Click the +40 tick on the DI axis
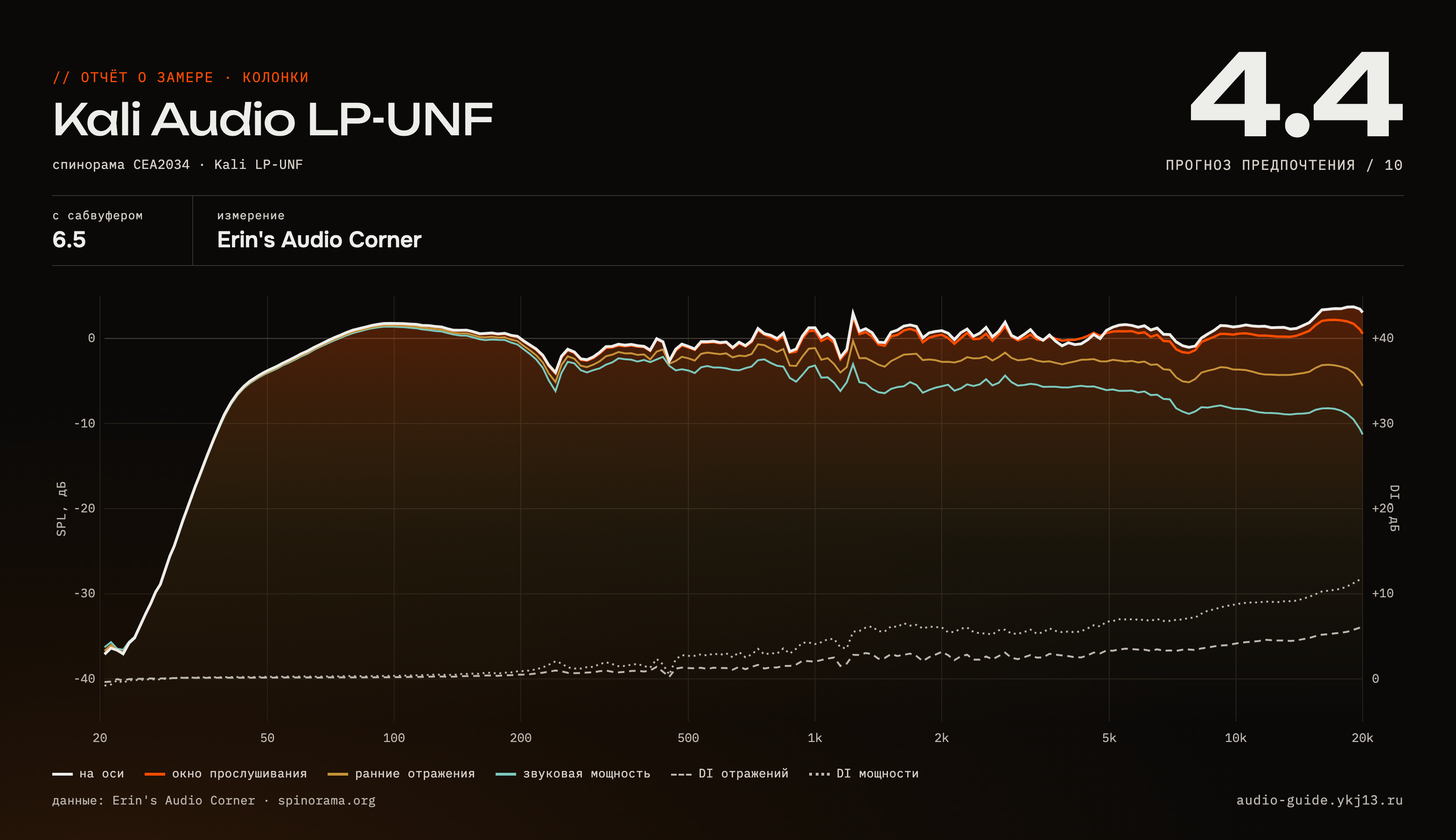1456x840 pixels. [x=1383, y=338]
